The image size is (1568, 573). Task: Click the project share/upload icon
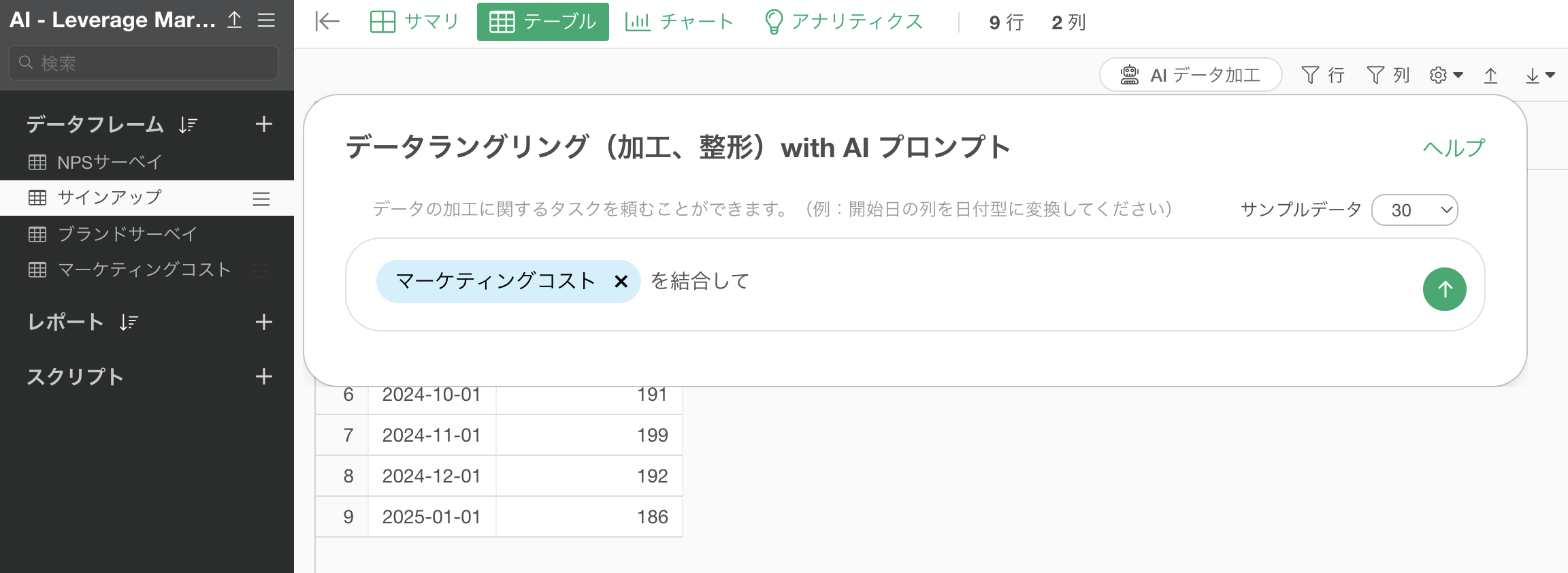pyautogui.click(x=235, y=20)
